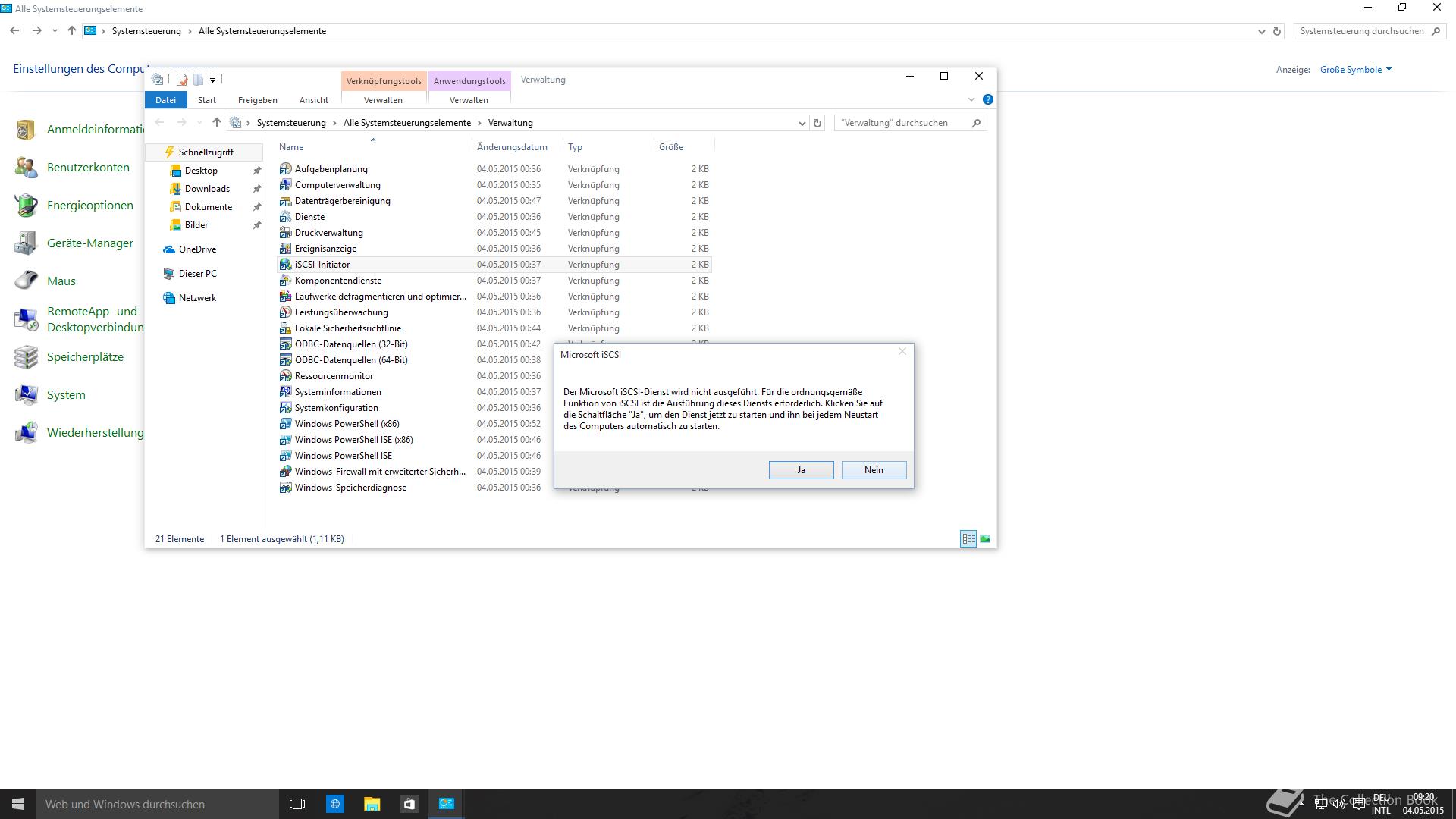
Task: Switch to large thumbnails view icon
Action: [x=985, y=539]
